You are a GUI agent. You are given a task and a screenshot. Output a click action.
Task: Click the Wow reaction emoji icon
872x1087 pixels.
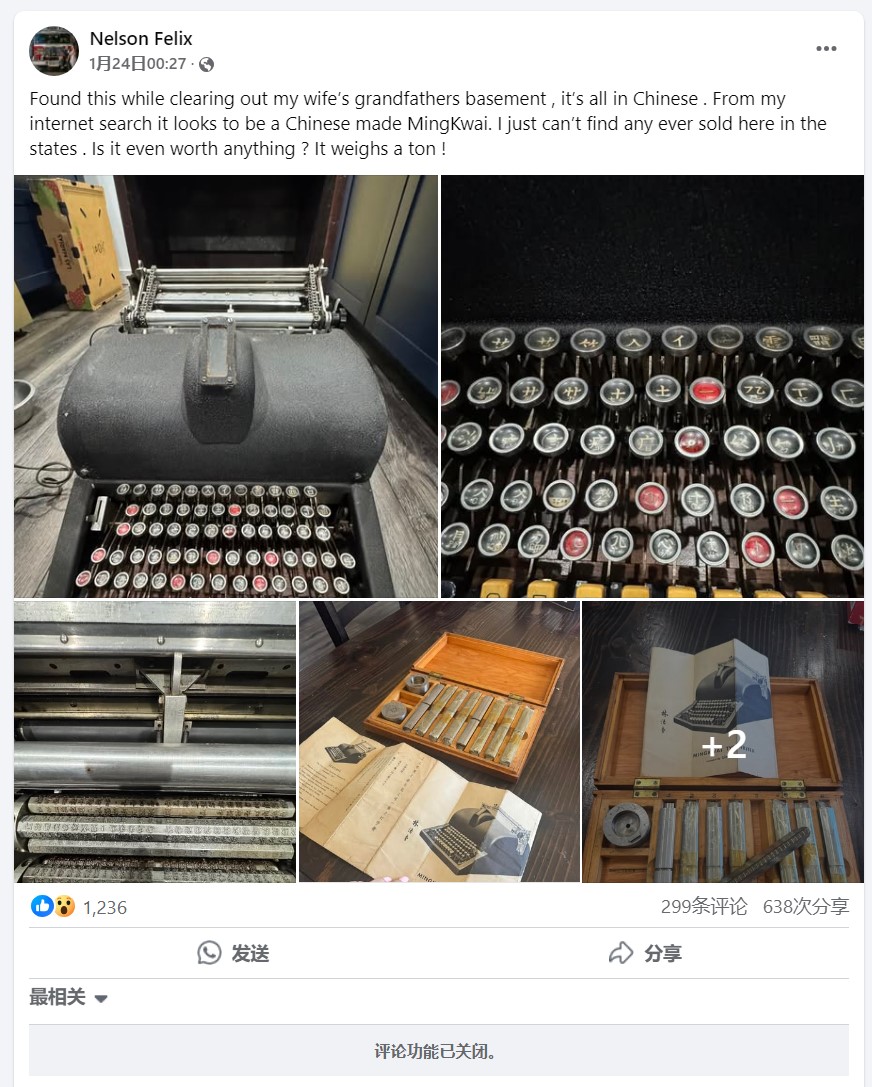pos(64,906)
